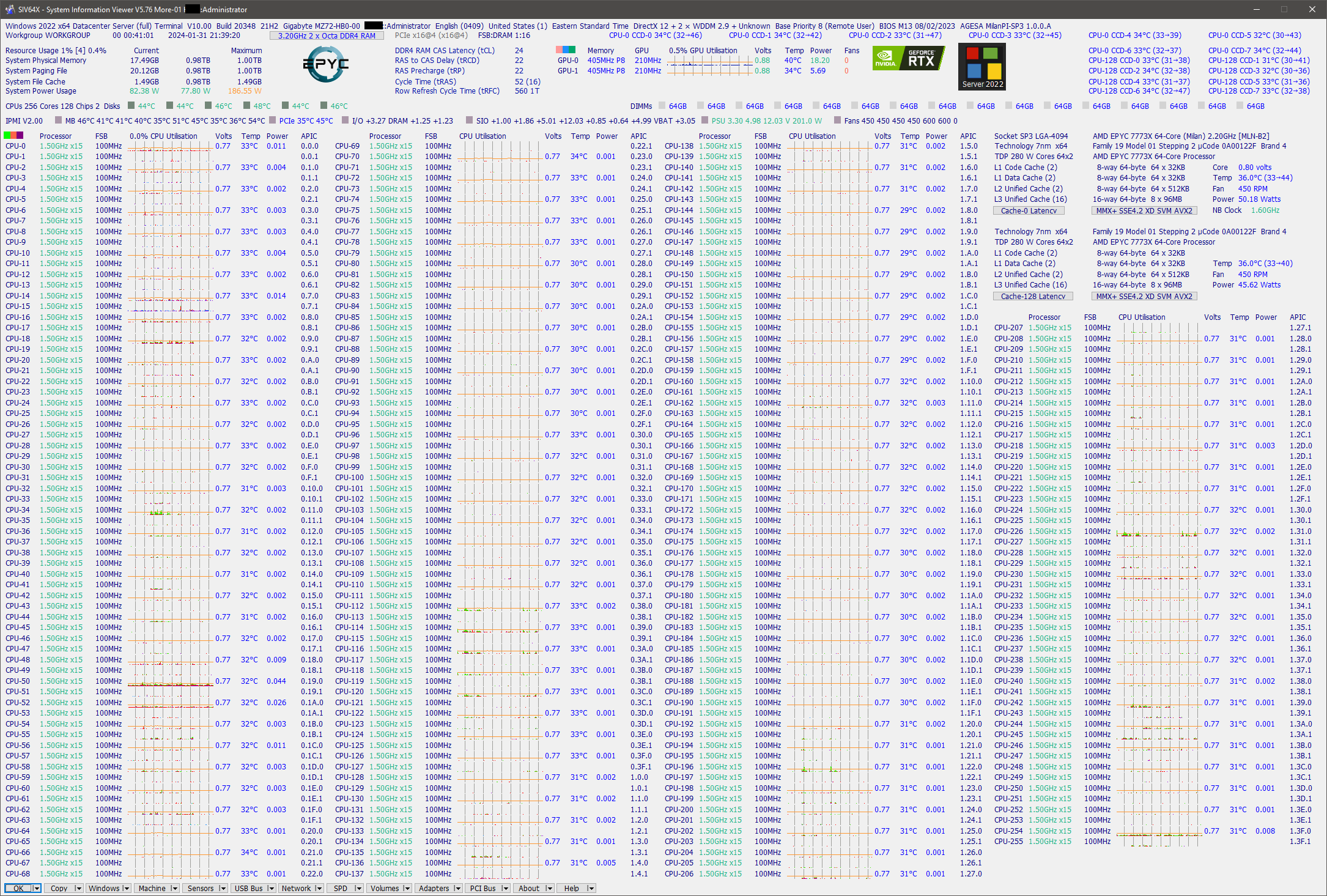
Task: Click the first DIMMs 64GB square icon
Action: click(x=662, y=106)
